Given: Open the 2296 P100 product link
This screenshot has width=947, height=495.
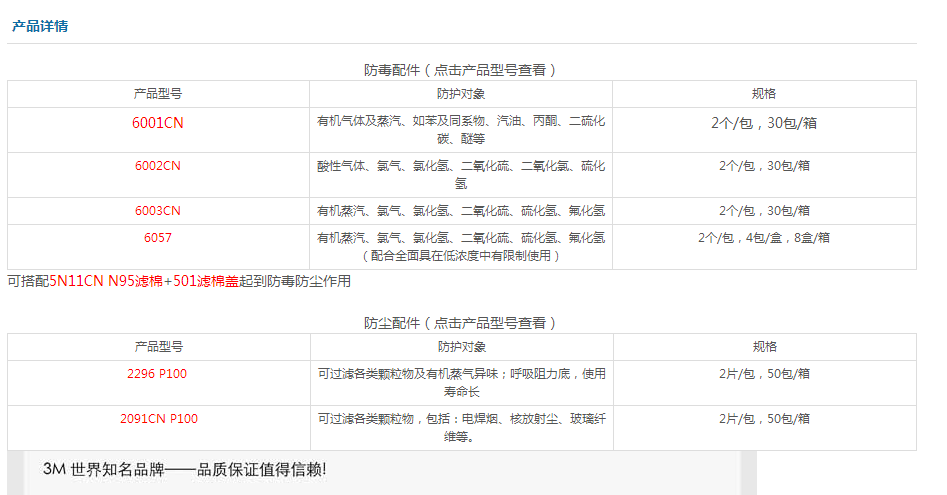Looking at the screenshot, I should [157, 374].
